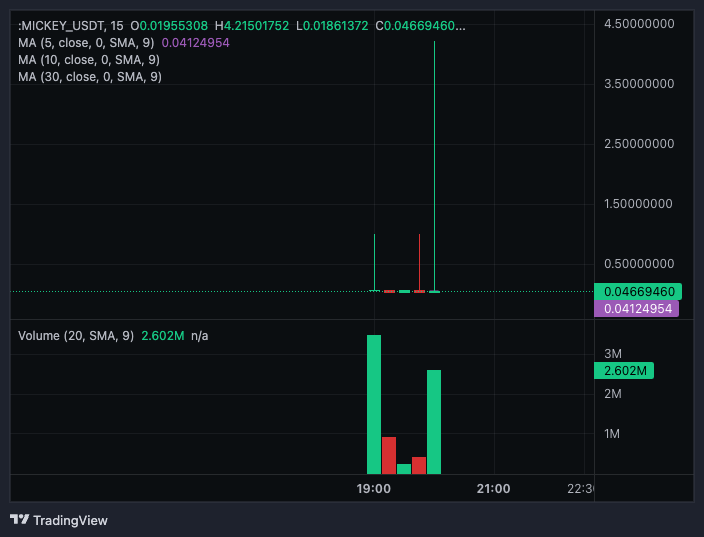Click the 1.50000000 price axis label
The height and width of the screenshot is (537, 704).
pos(638,204)
